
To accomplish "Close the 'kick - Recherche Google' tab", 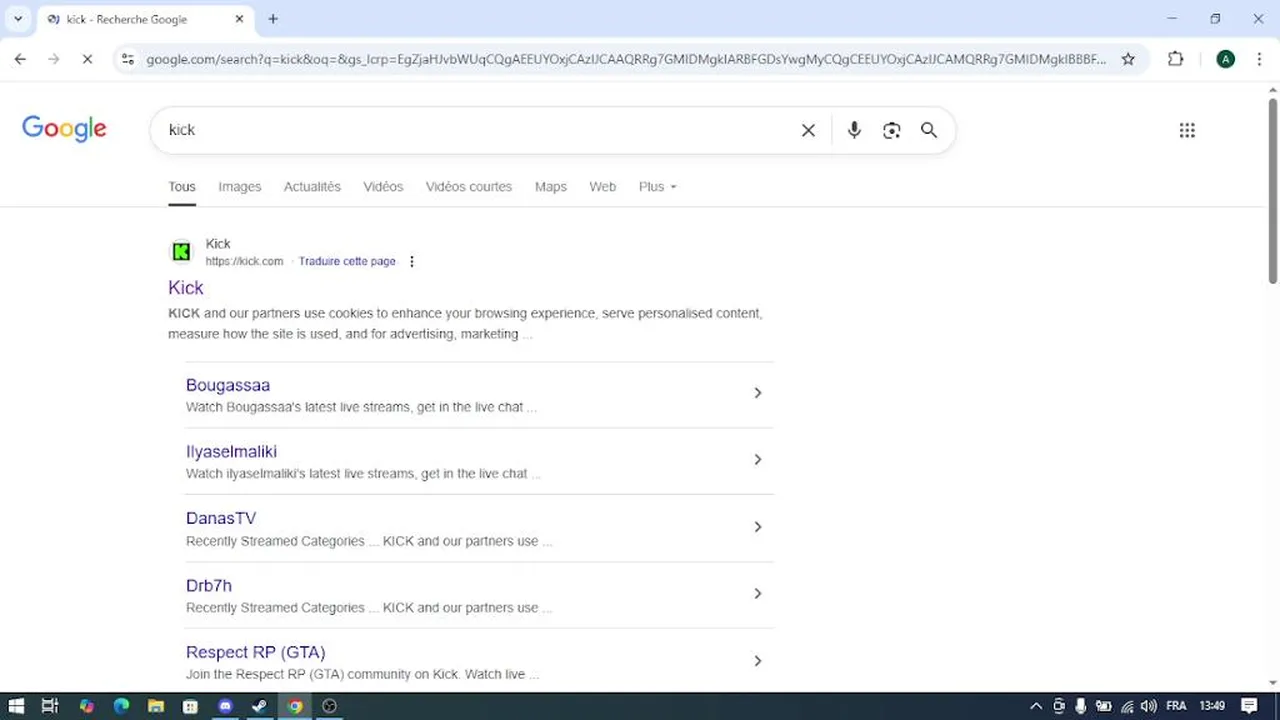I will [239, 19].
